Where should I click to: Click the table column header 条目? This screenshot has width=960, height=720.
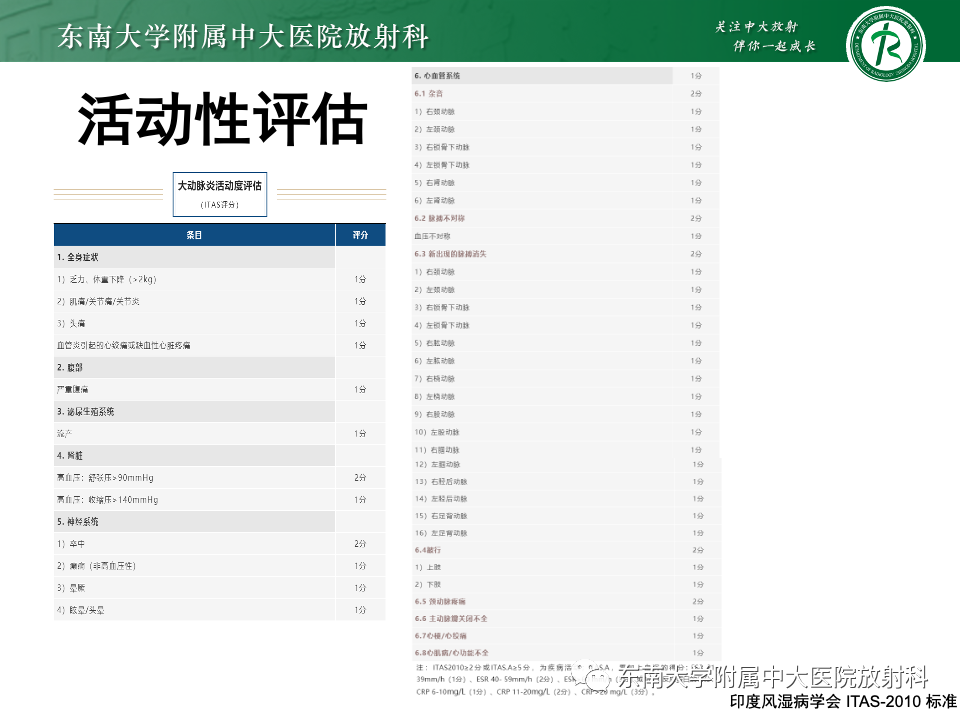pos(194,235)
